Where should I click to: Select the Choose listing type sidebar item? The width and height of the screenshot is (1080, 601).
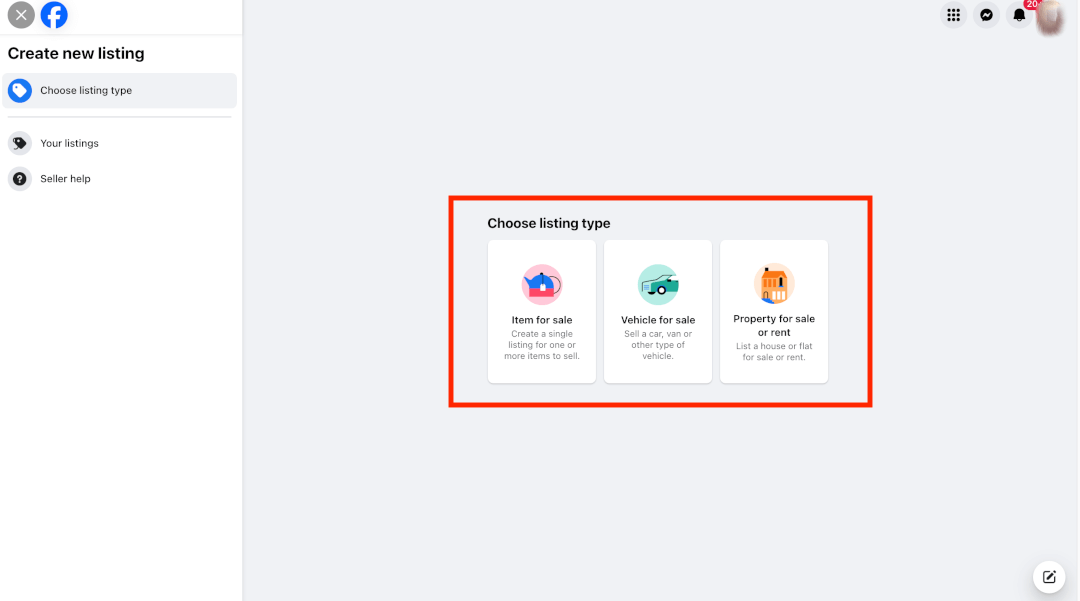pos(120,90)
